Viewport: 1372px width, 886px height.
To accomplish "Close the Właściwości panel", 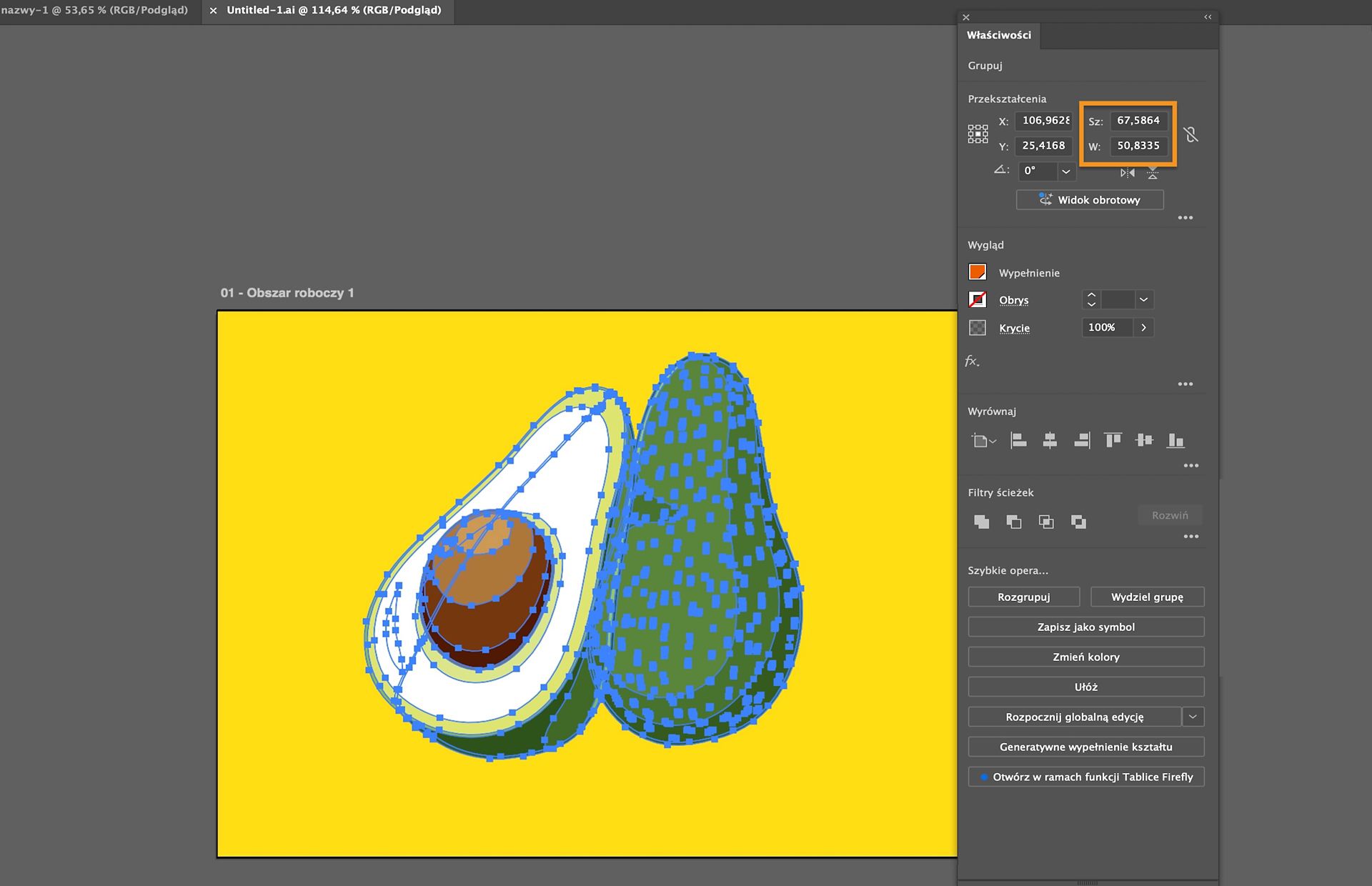I will click(966, 17).
